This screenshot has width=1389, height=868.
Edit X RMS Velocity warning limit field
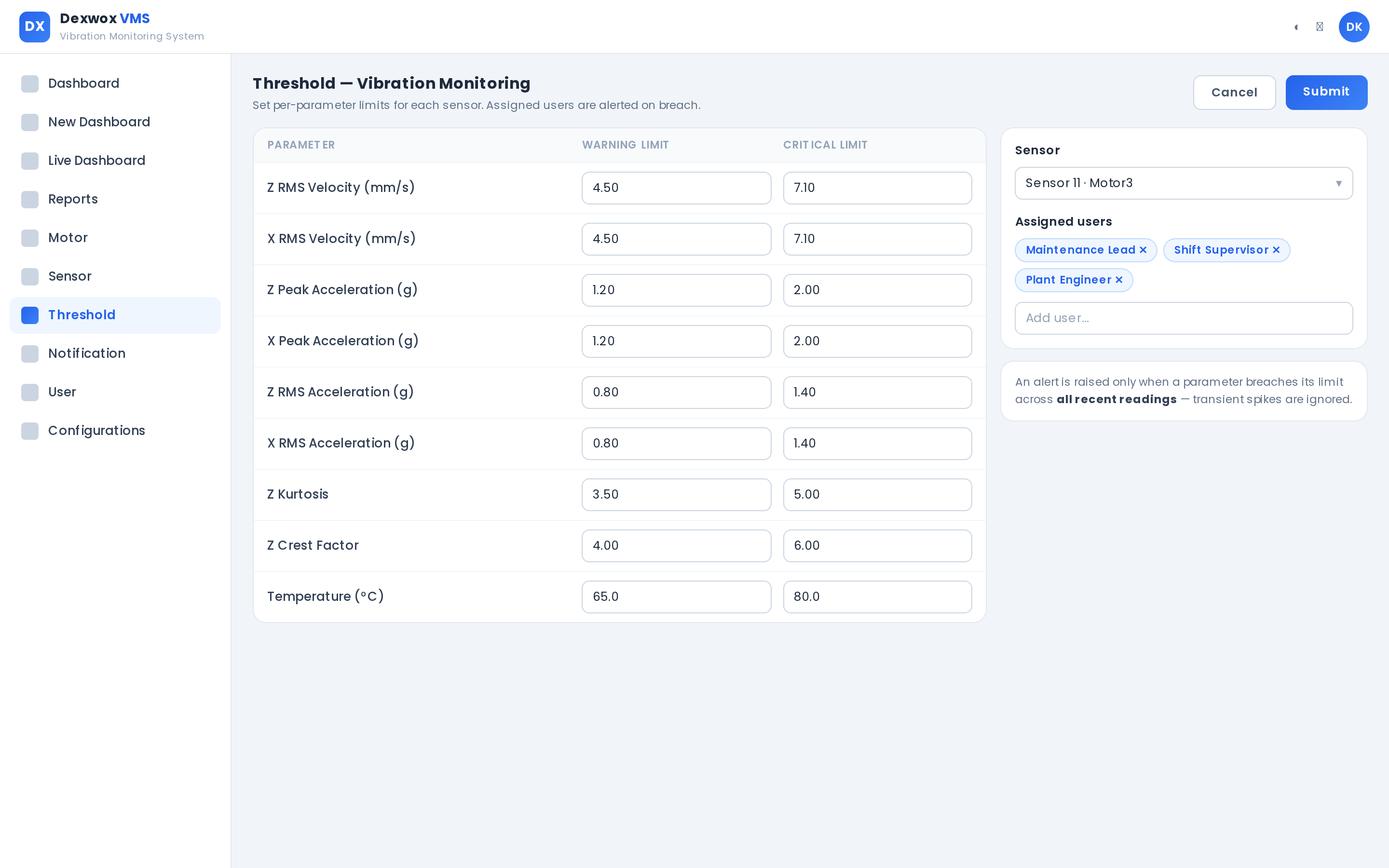point(676,239)
